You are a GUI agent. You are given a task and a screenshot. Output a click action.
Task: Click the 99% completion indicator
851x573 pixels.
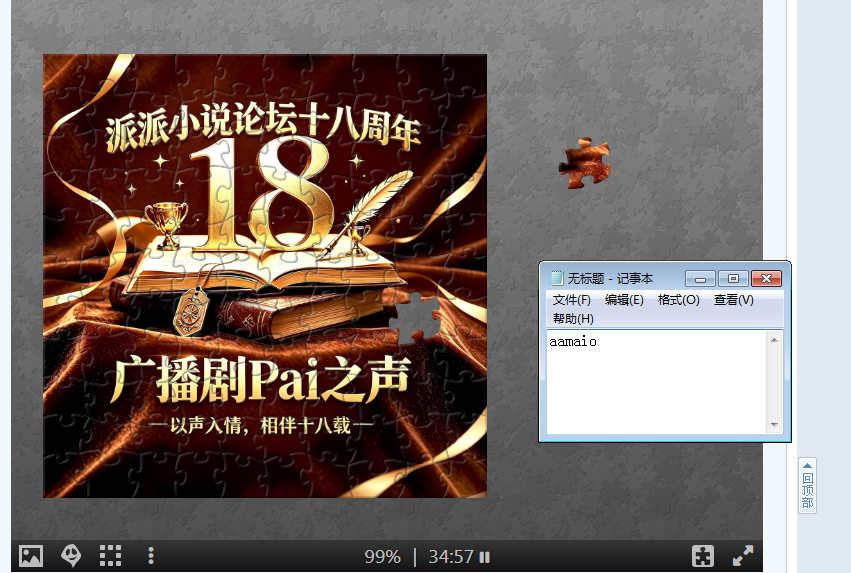tap(383, 557)
